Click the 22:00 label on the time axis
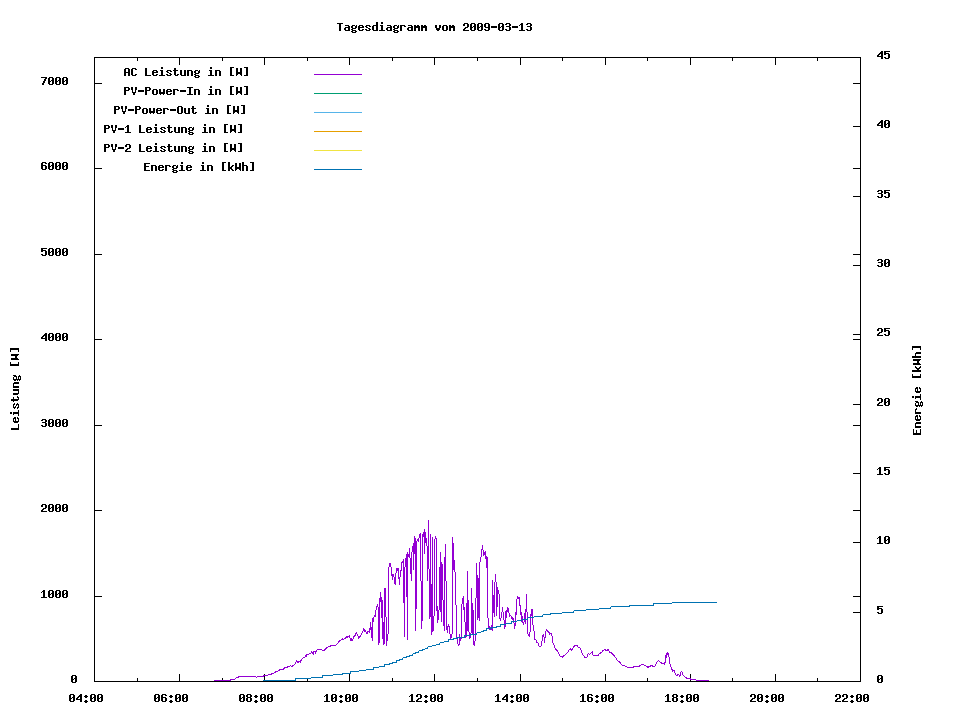960x720 pixels. [x=852, y=698]
